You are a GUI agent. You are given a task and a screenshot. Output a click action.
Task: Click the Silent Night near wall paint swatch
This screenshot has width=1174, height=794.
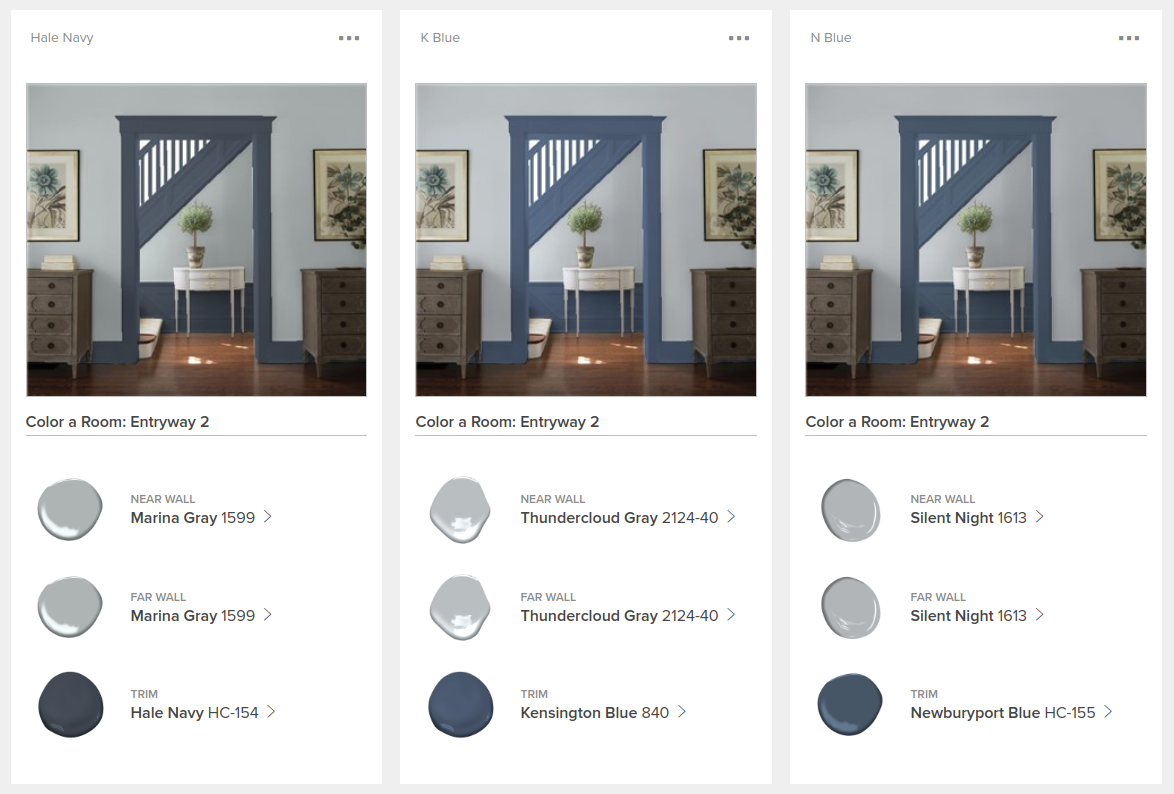[x=851, y=510]
